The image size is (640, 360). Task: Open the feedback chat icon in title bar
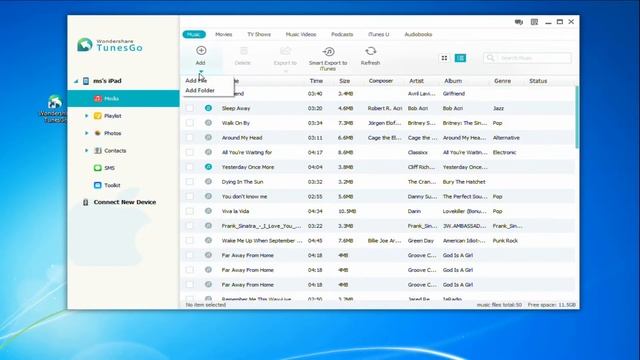[x=519, y=22]
